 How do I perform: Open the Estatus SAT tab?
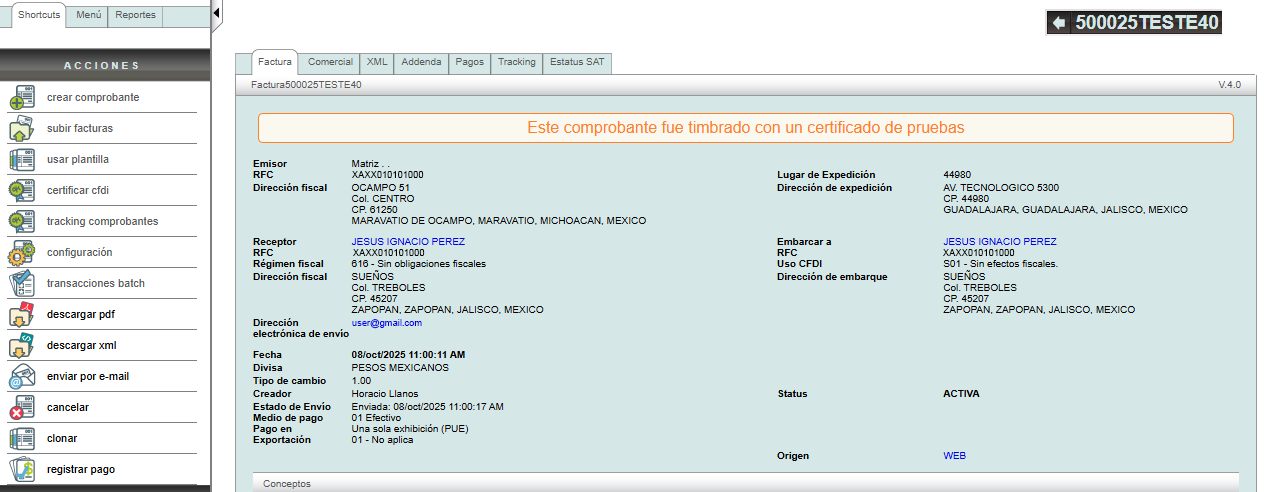(578, 62)
